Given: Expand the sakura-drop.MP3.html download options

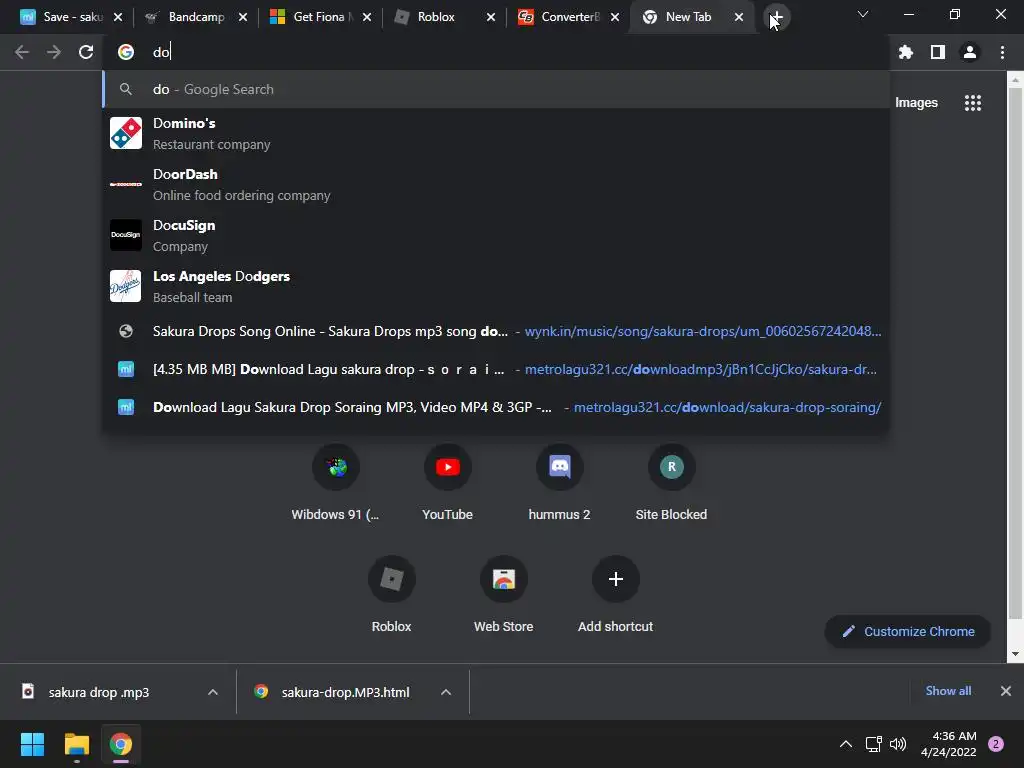Looking at the screenshot, I should point(446,692).
